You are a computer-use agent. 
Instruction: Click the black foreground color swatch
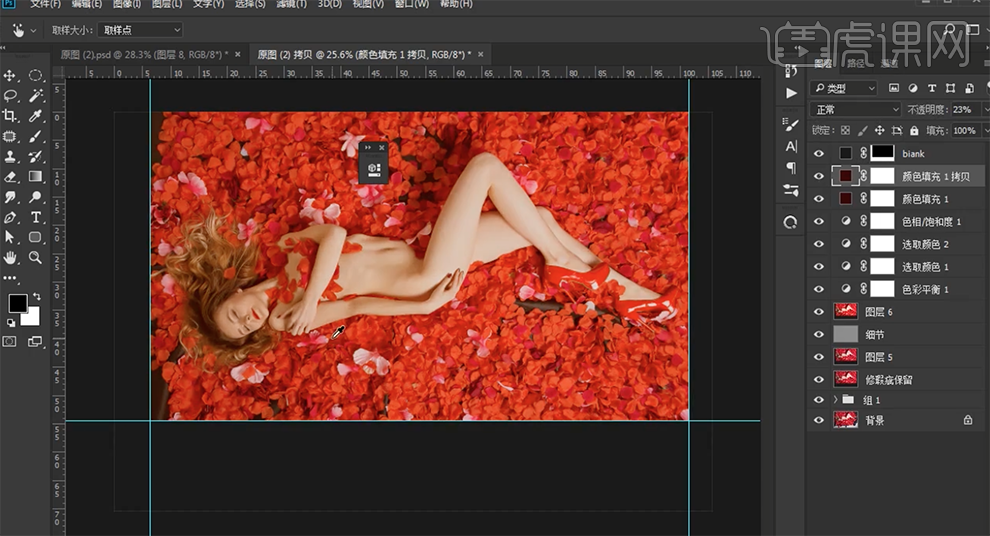click(x=18, y=303)
